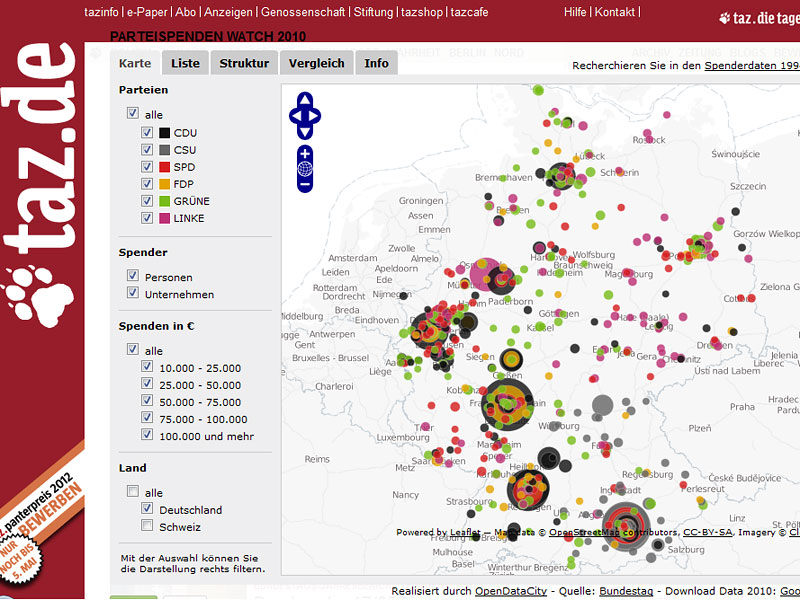Click the white paw print logo
This screenshot has height=600, width=800.
37,295
